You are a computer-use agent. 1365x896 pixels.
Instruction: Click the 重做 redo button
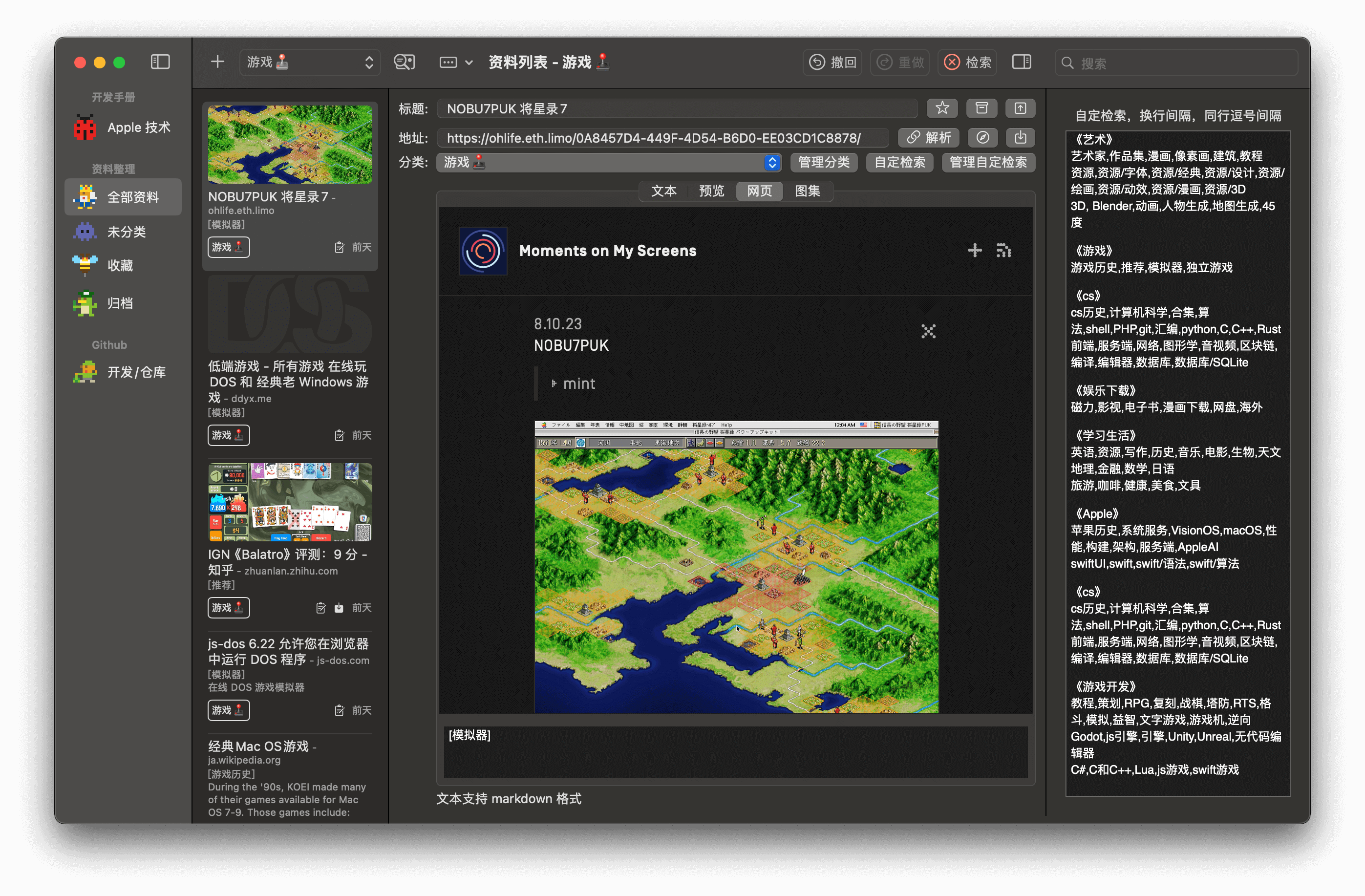tap(900, 62)
